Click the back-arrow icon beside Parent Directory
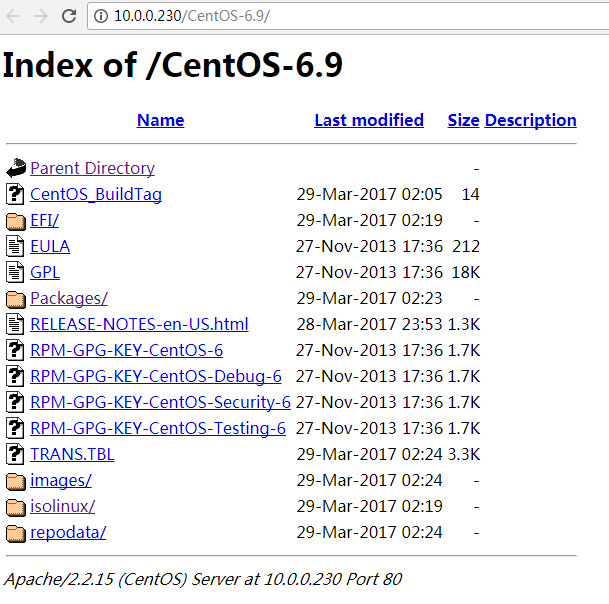The height and width of the screenshot is (604, 609). tap(16, 168)
